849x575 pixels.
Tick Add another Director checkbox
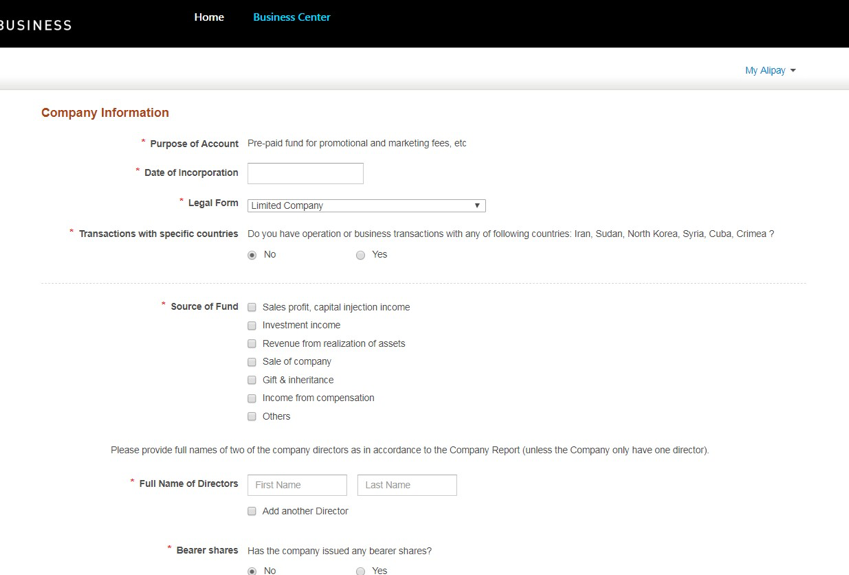pyautogui.click(x=252, y=511)
